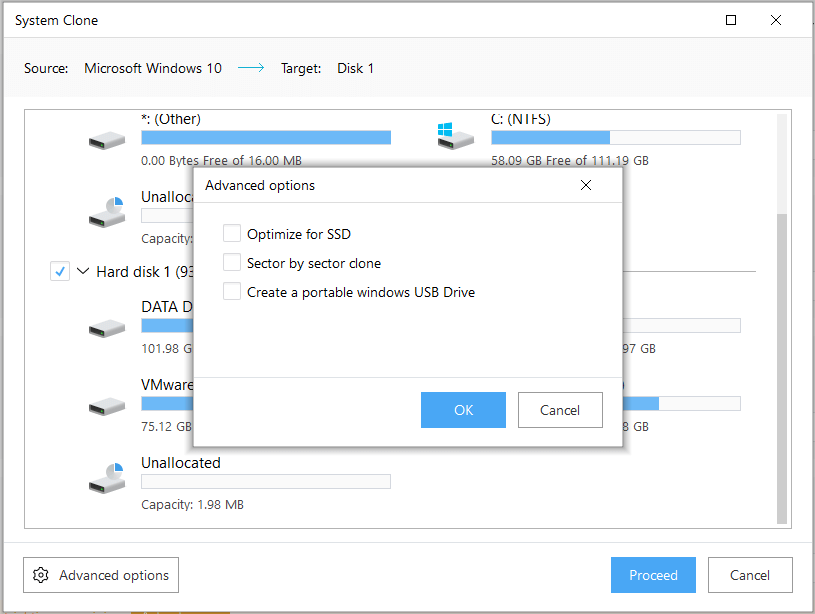Check Create a portable windows USB Drive
The image size is (815, 614).
pyautogui.click(x=232, y=292)
